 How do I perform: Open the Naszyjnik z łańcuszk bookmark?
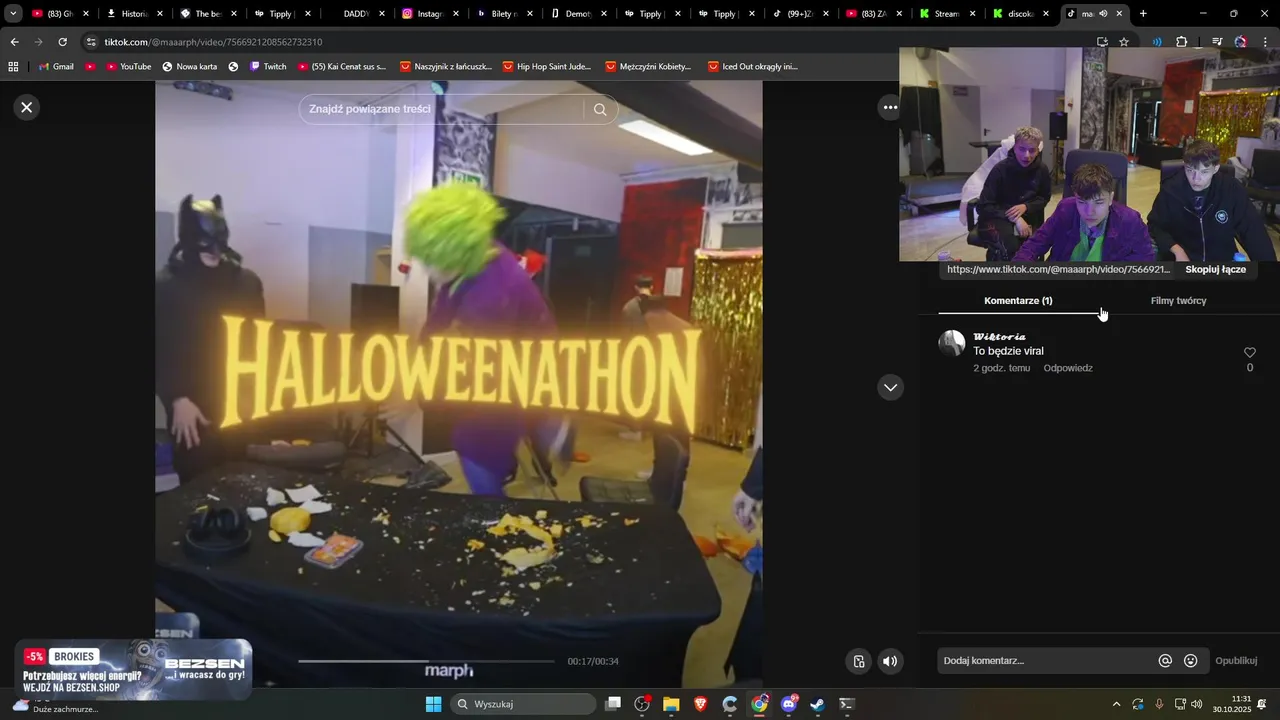445,67
